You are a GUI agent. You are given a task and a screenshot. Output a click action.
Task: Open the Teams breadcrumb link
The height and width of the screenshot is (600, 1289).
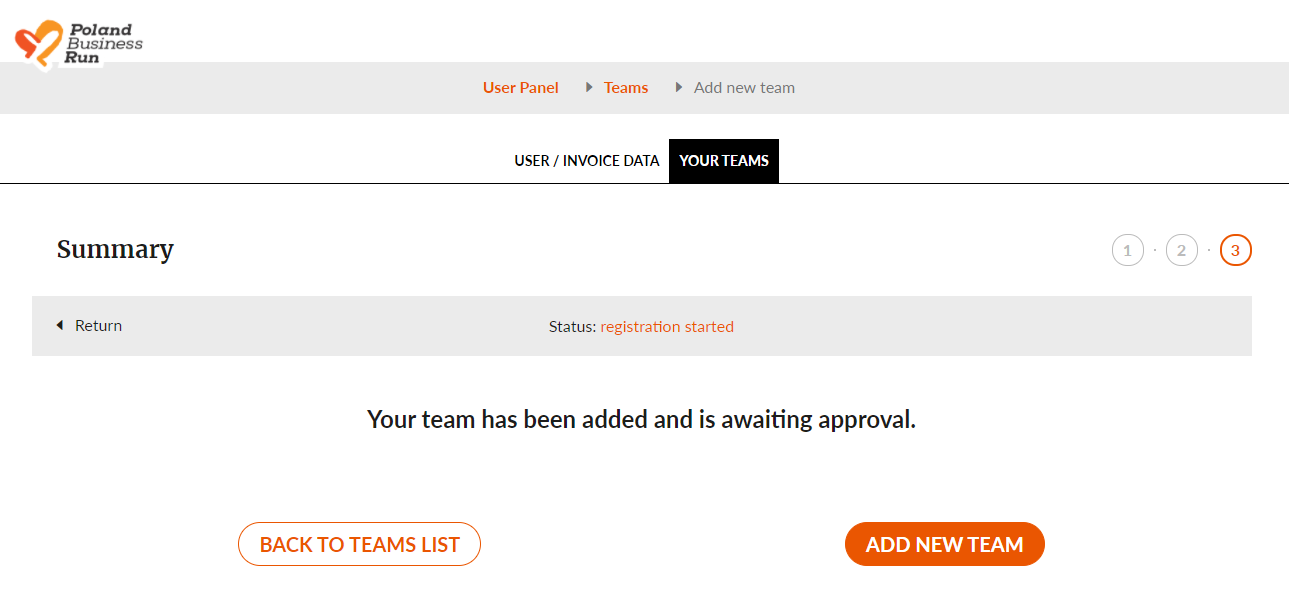point(626,88)
